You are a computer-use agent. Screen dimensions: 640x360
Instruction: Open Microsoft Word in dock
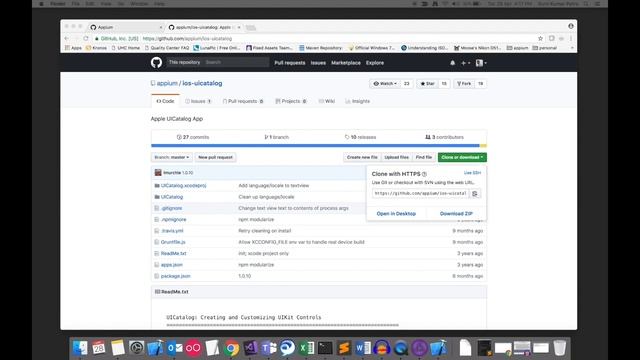pos(363,348)
